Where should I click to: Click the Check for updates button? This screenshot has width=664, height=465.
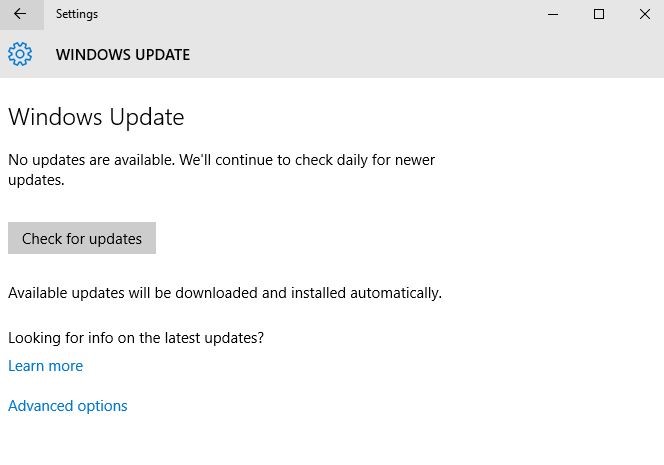click(82, 238)
